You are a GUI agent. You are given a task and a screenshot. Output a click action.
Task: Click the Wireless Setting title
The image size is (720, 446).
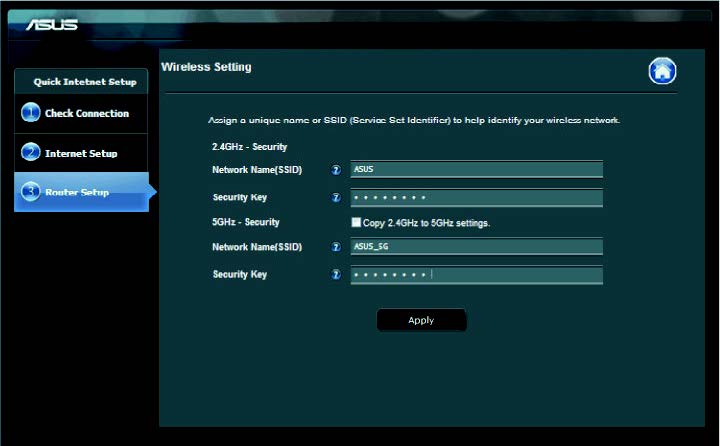point(206,67)
